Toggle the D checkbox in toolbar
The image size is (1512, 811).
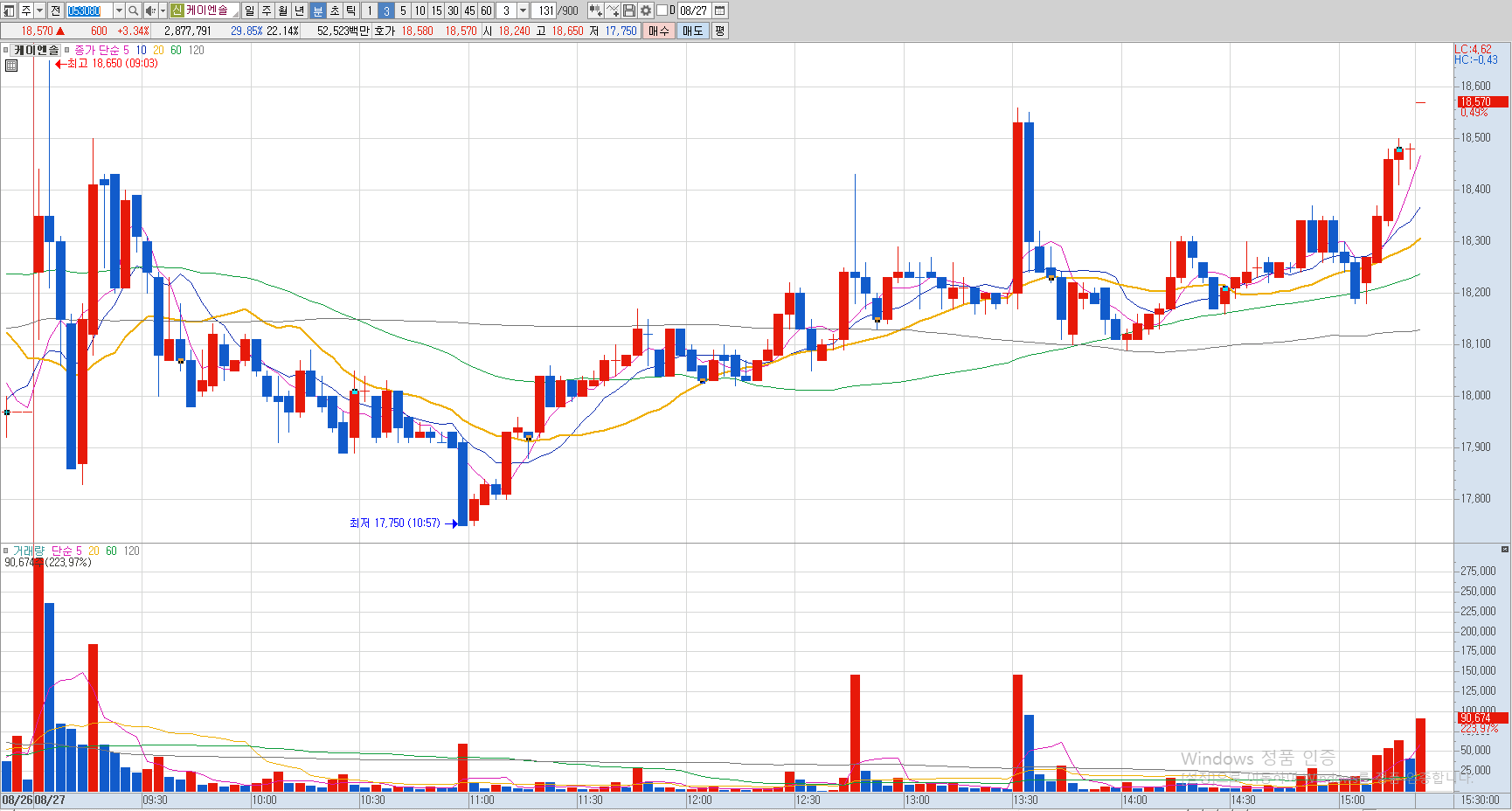click(662, 10)
